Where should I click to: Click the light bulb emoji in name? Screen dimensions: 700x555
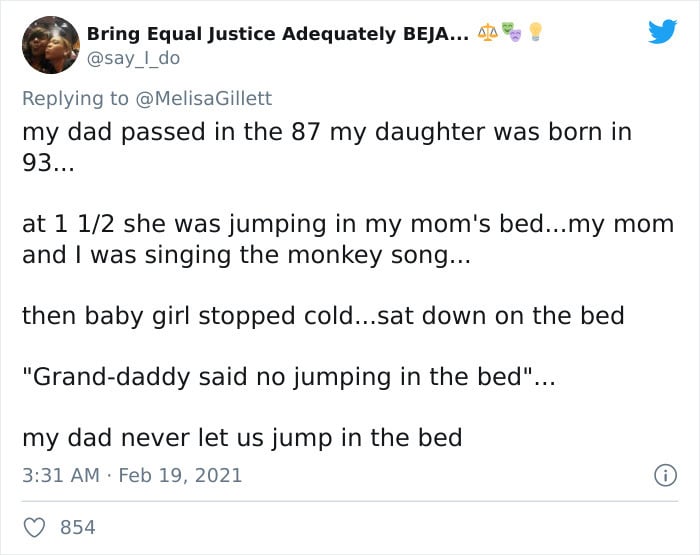click(534, 33)
